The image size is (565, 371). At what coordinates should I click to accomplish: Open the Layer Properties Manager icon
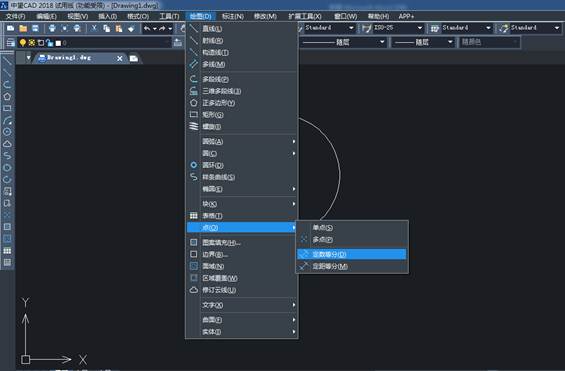point(10,43)
